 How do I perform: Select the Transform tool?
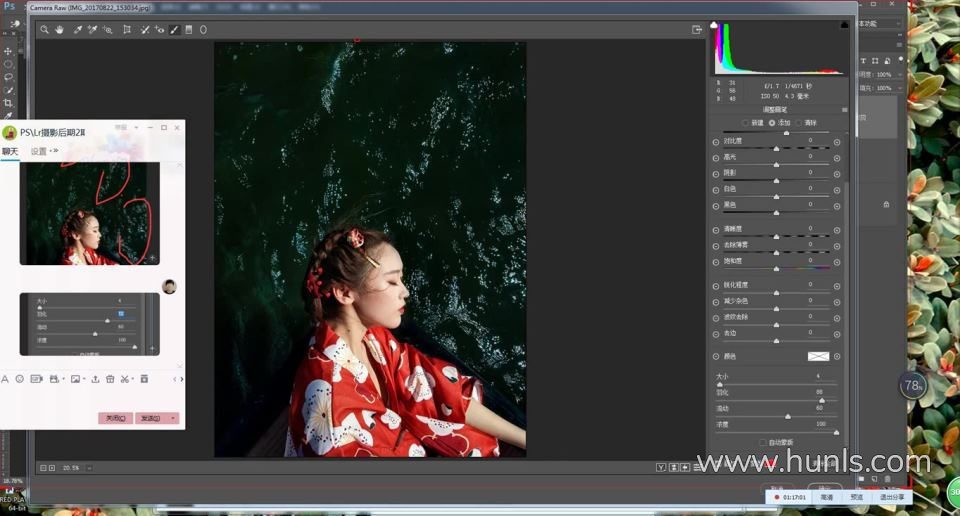click(x=127, y=29)
